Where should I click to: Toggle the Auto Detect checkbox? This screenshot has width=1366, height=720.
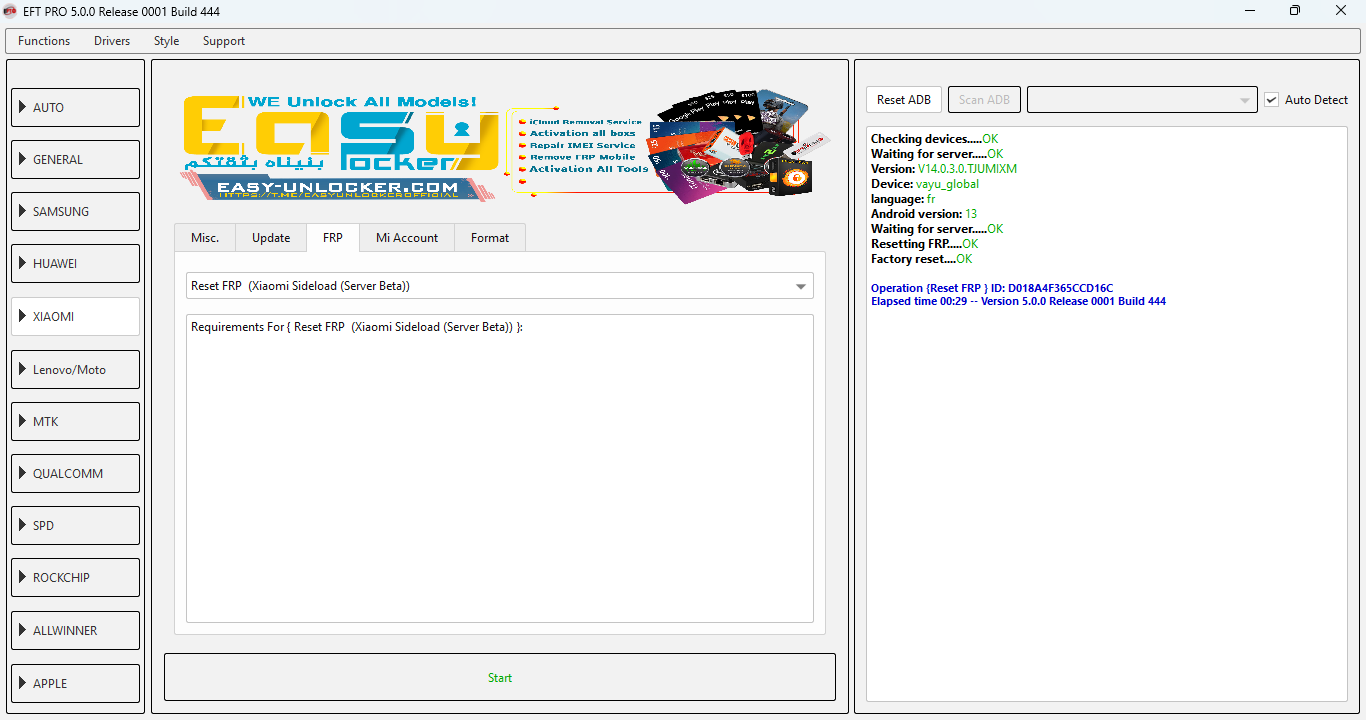pyautogui.click(x=1272, y=100)
